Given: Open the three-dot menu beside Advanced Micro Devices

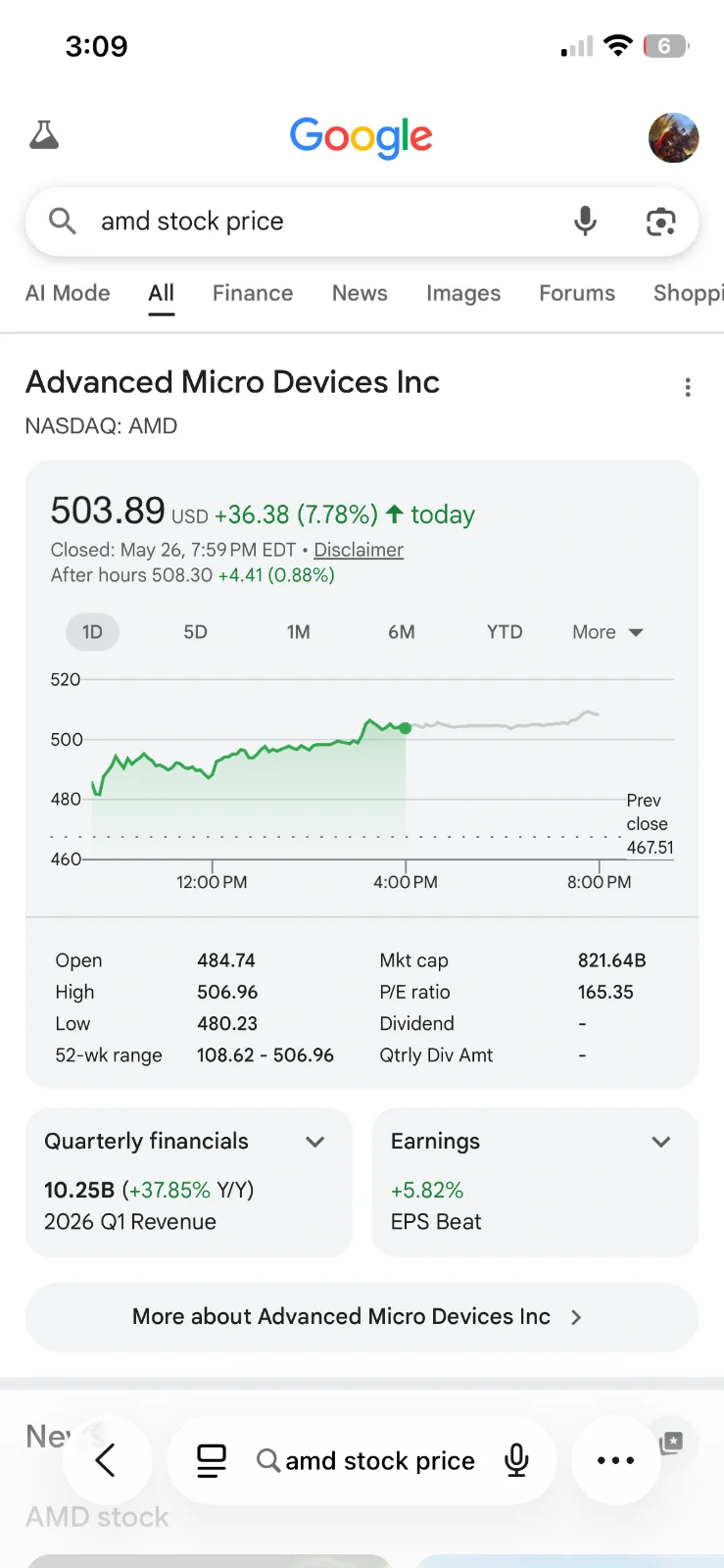Looking at the screenshot, I should tap(688, 387).
